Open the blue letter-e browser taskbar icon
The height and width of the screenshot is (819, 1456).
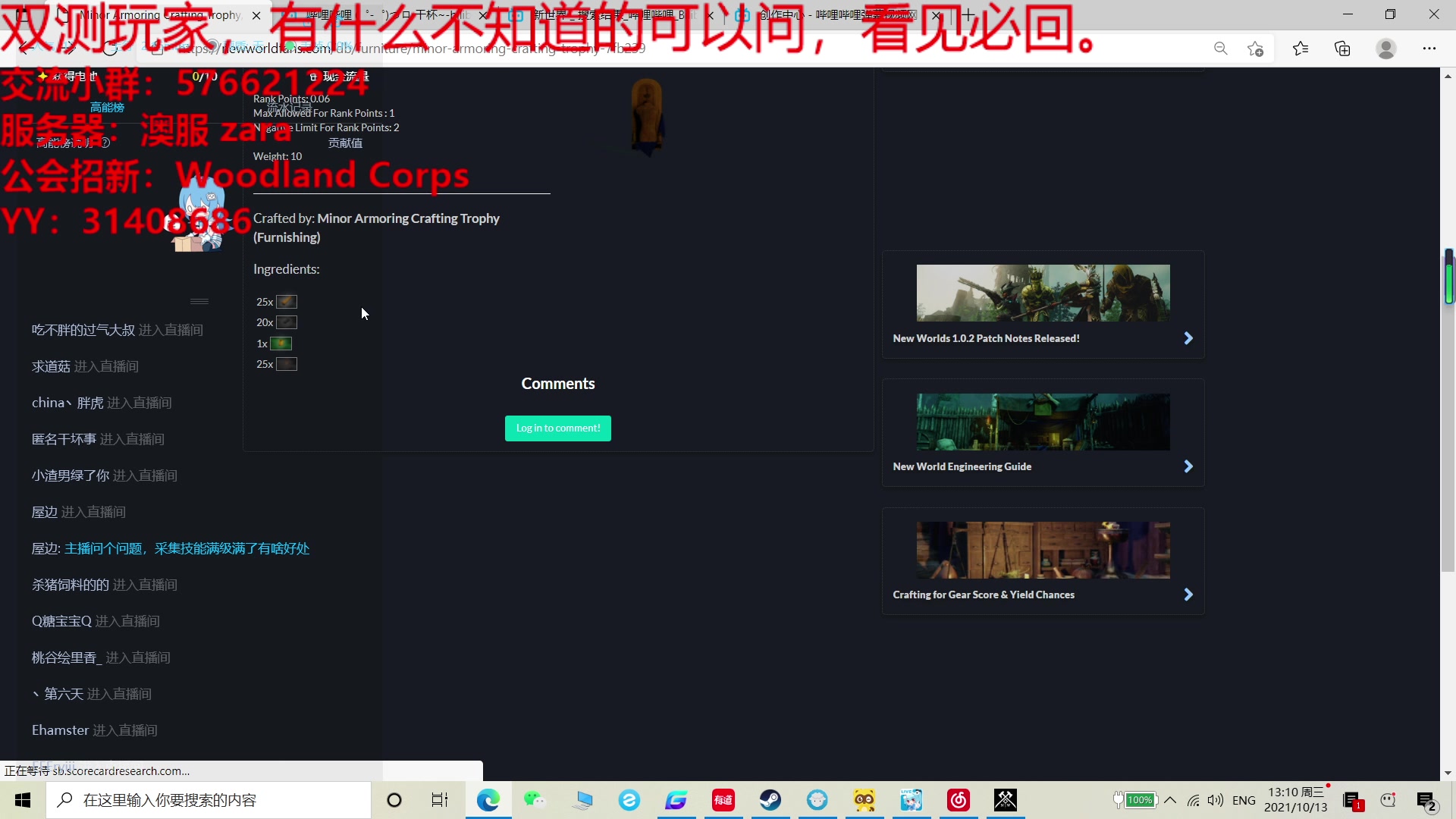[629, 800]
